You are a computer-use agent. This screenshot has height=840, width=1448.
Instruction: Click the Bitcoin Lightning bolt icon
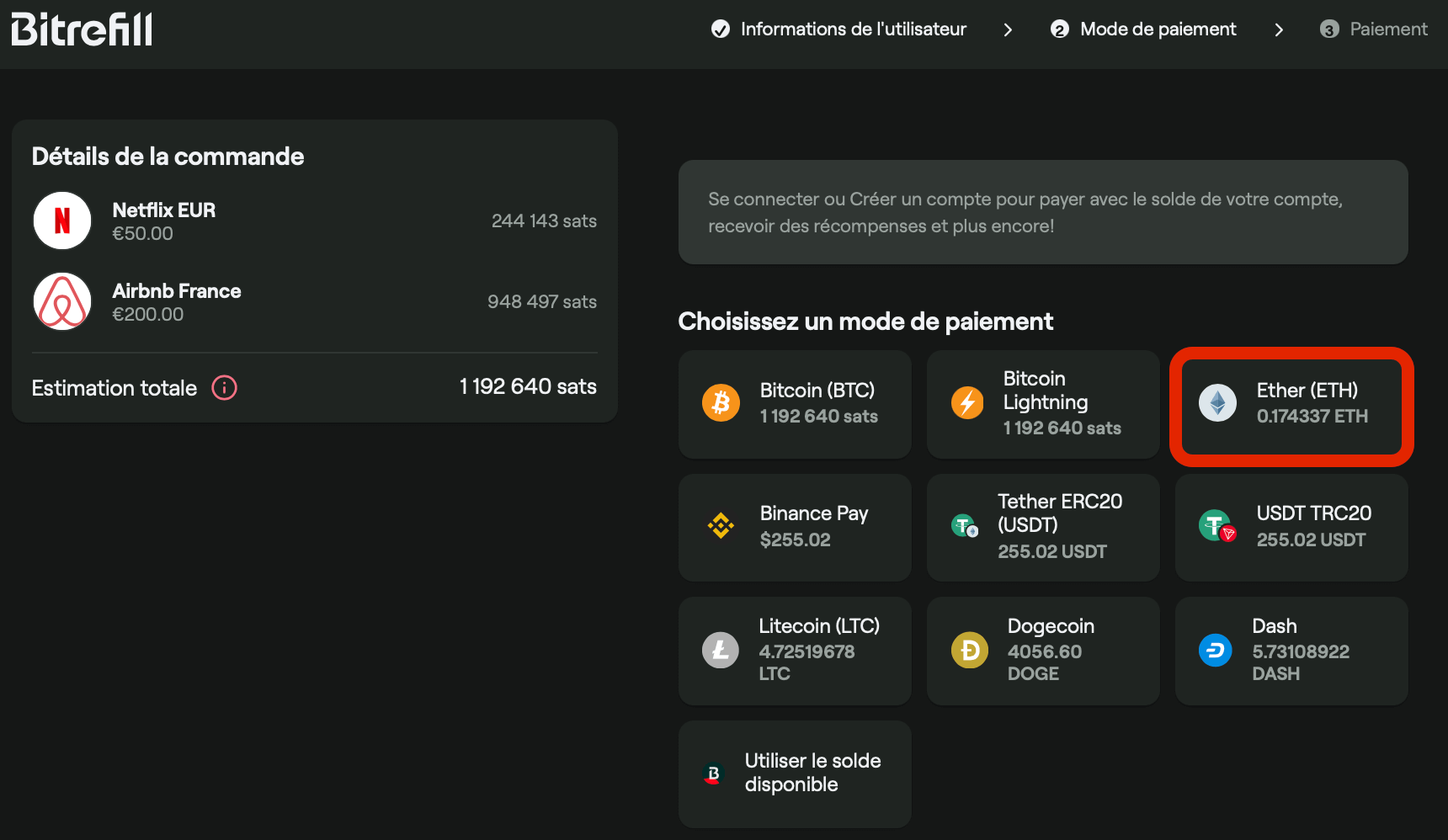[968, 402]
